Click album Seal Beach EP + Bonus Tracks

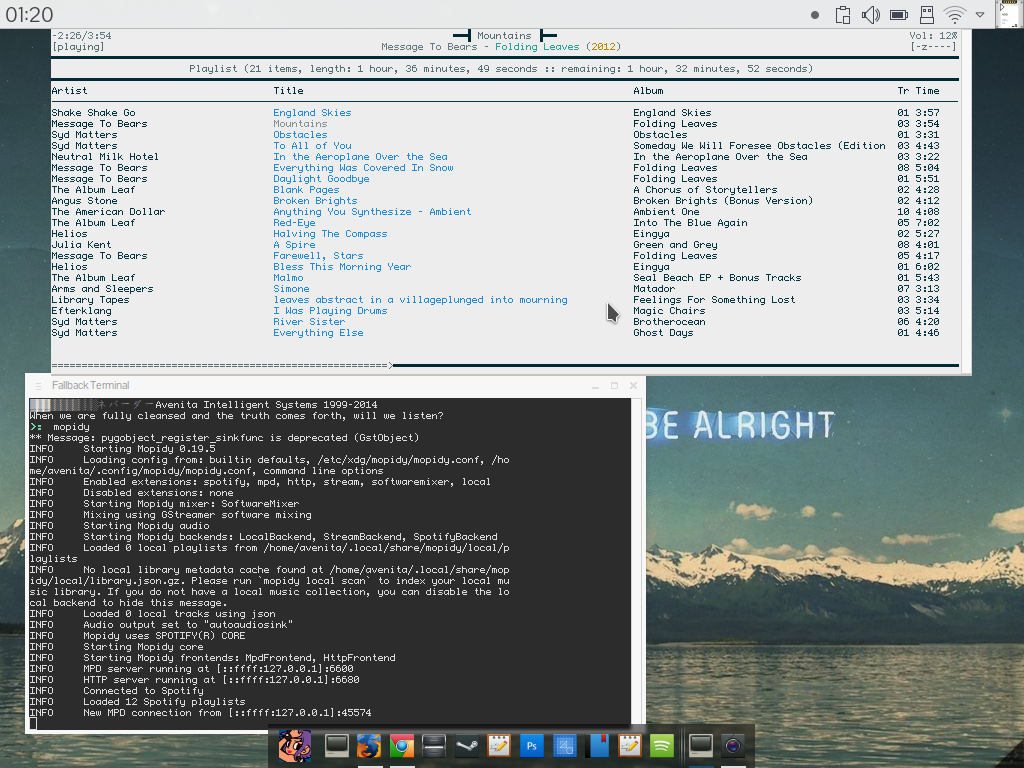coord(717,278)
